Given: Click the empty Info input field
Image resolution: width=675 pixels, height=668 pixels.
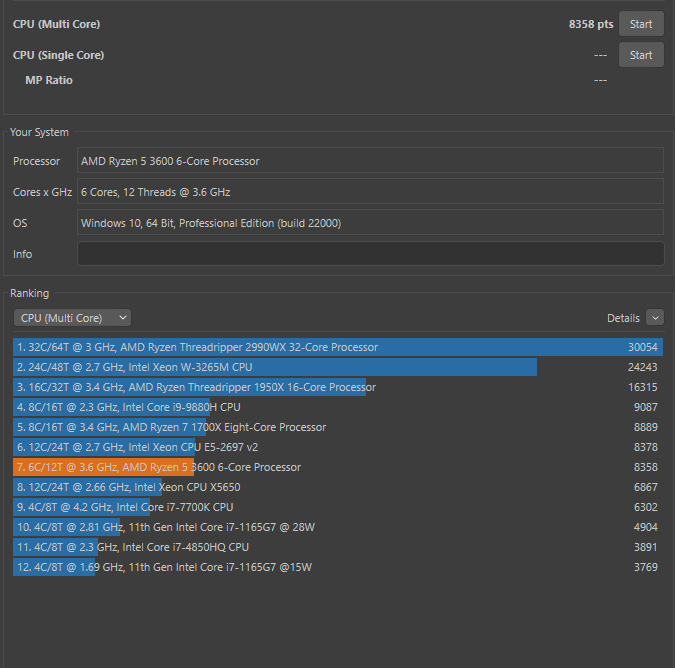Looking at the screenshot, I should coord(370,254).
